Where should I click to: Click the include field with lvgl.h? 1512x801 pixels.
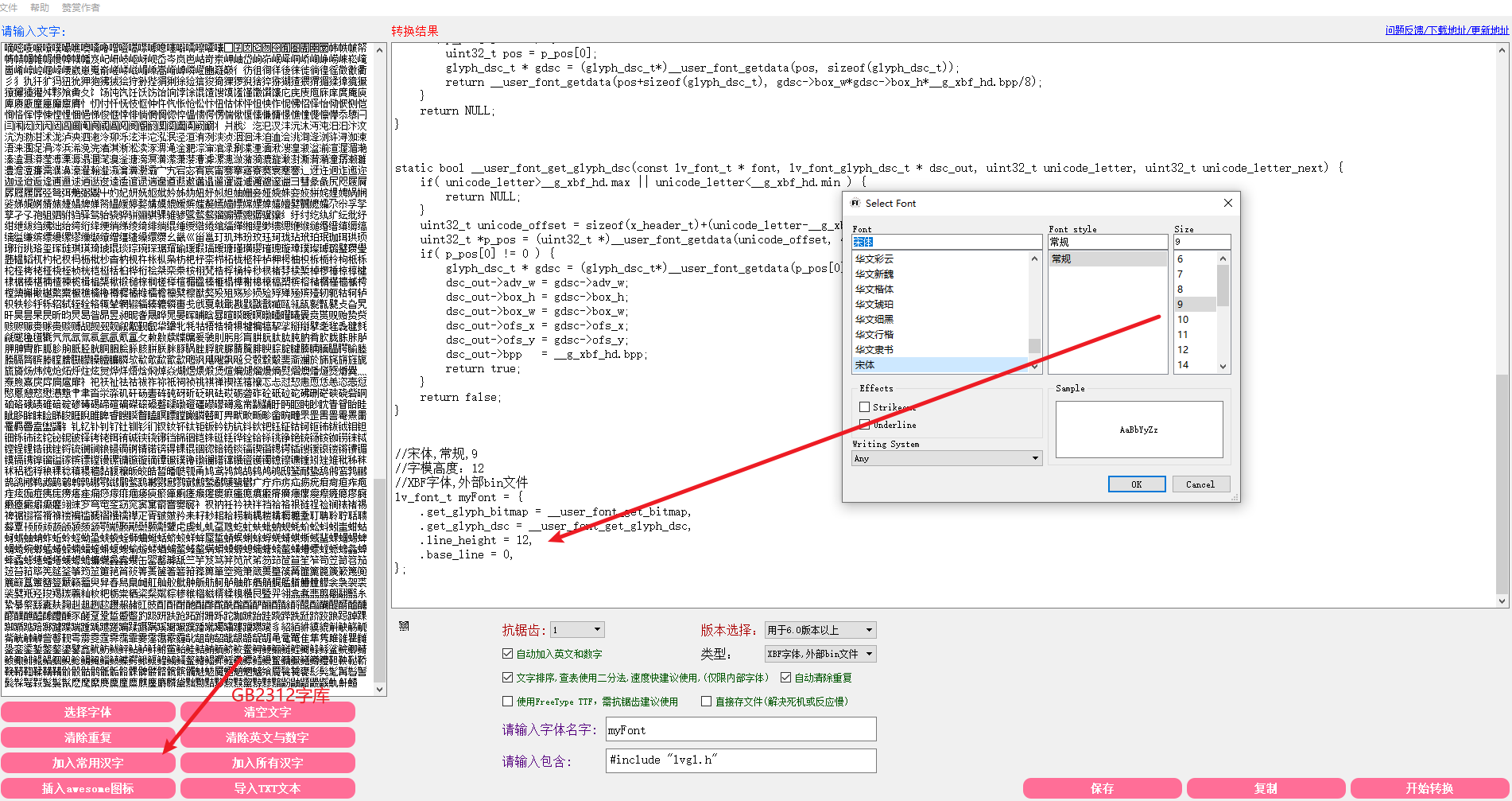[x=741, y=760]
